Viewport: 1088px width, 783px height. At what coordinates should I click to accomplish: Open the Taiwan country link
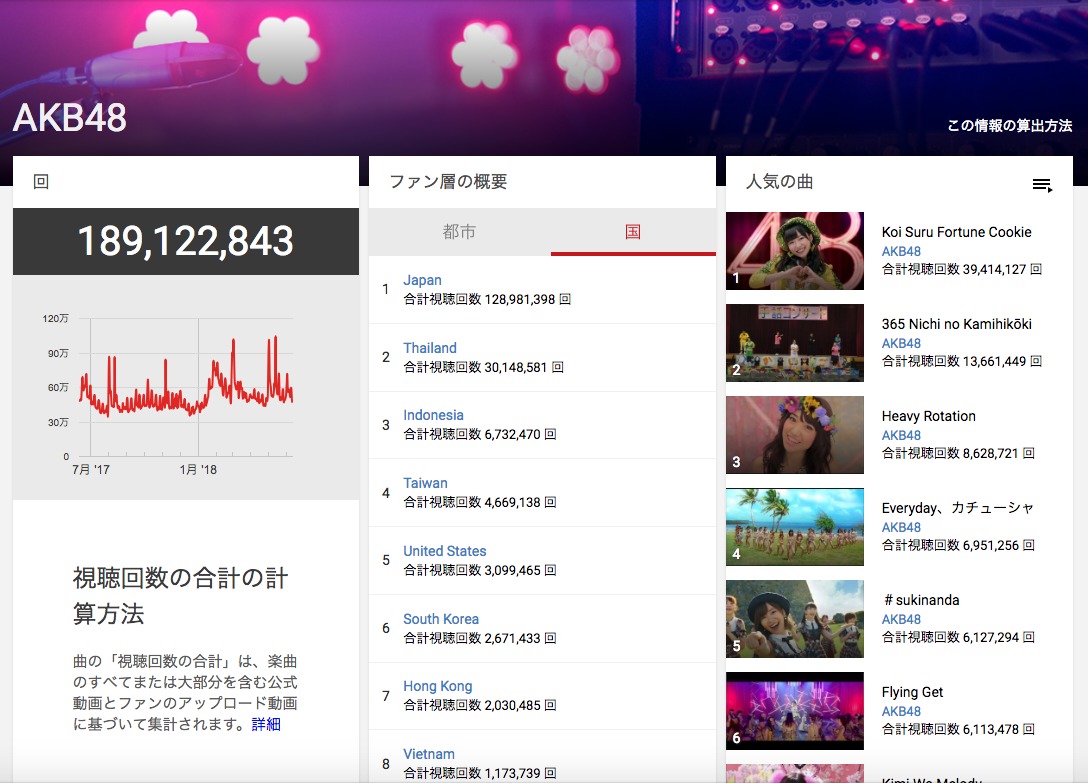[425, 483]
